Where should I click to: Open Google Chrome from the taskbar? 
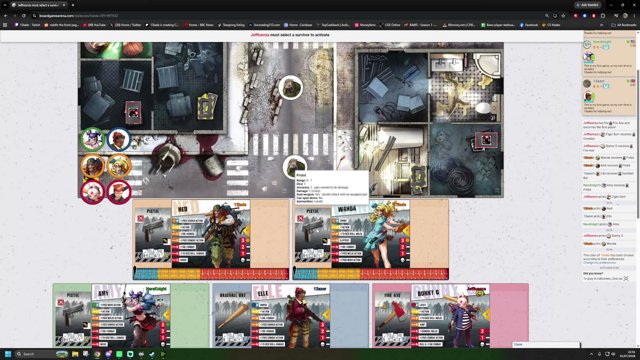tap(97, 354)
